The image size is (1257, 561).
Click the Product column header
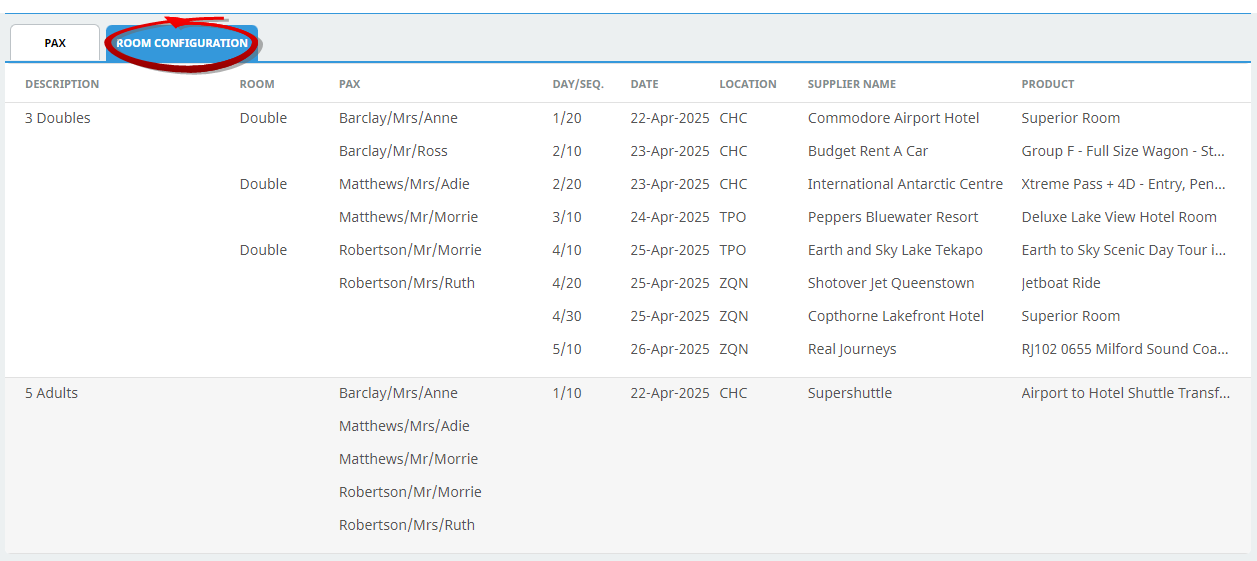click(1047, 84)
